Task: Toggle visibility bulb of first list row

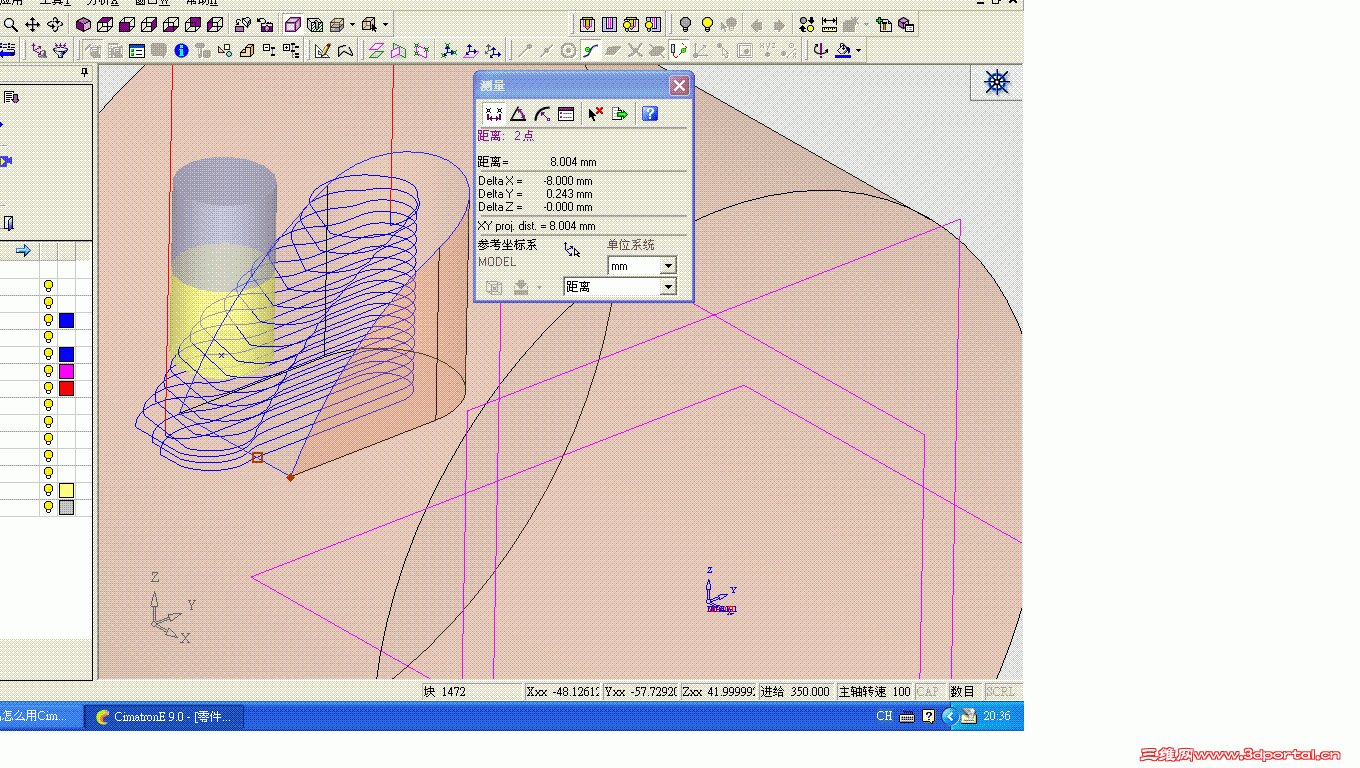Action: pyautogui.click(x=47, y=286)
